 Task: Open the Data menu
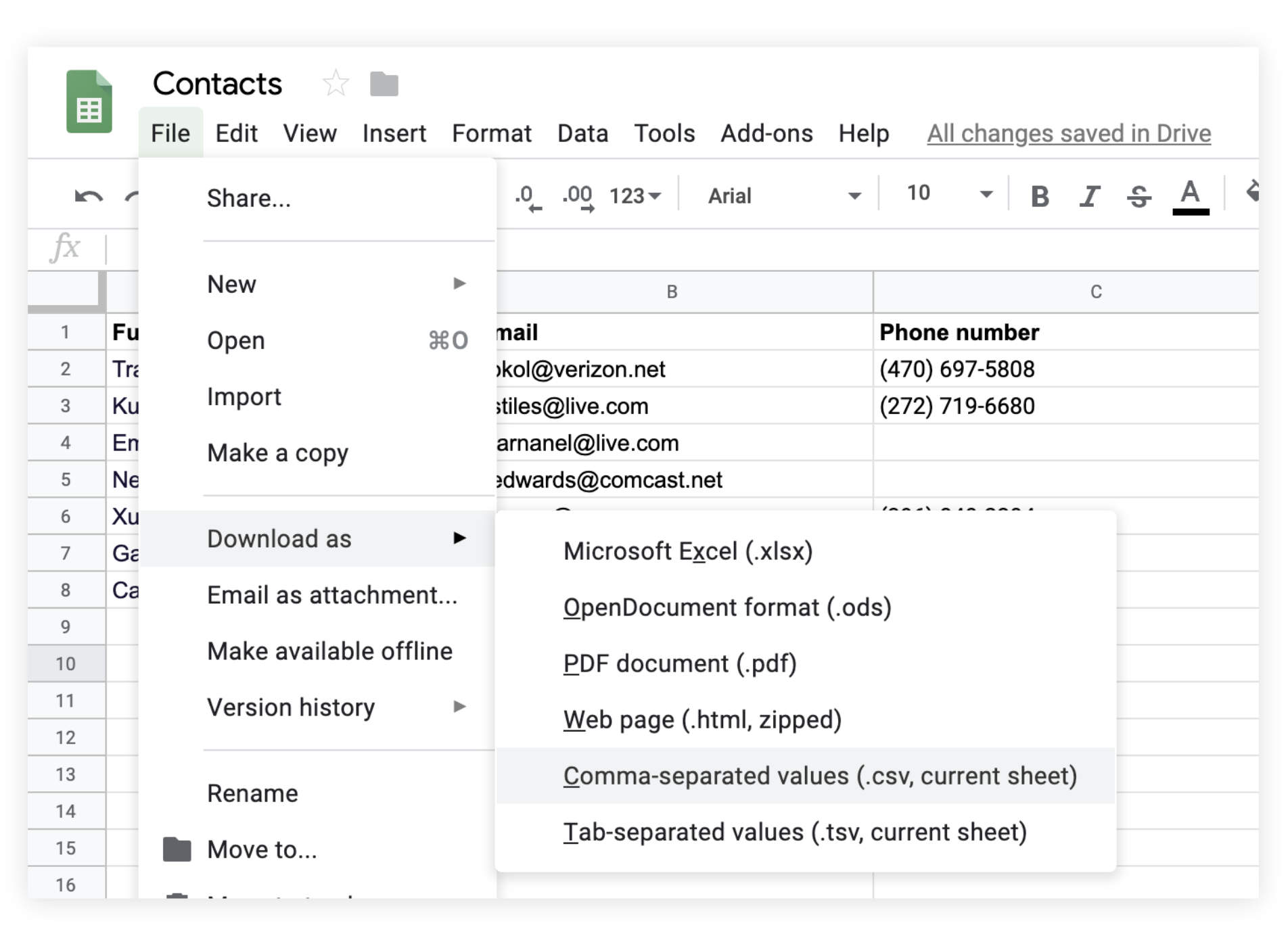click(582, 133)
